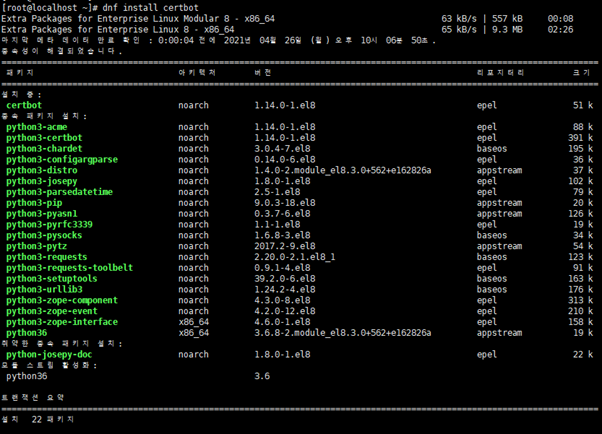Select the green 'certbot' package name
Viewport: 602px width, 434px height.
point(24,105)
